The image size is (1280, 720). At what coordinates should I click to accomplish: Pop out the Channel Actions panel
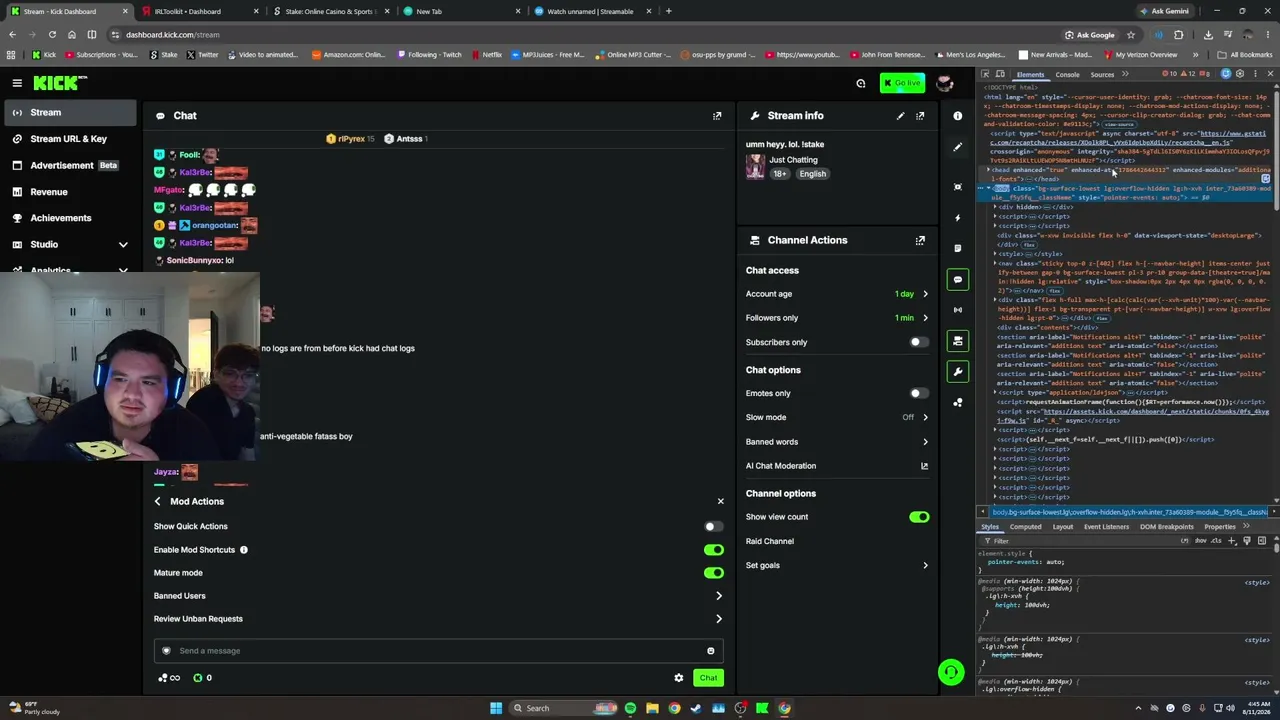[x=920, y=240]
